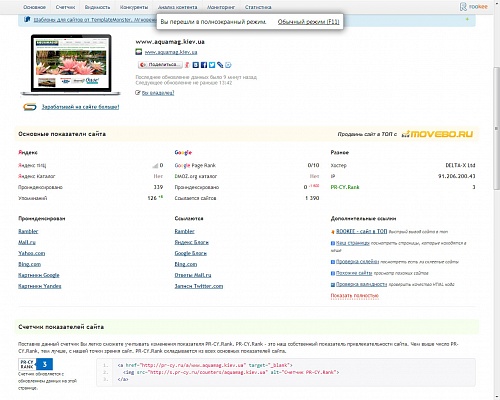Click inside the counter HTML code box
The width and height of the screenshot is (500, 400).
pos(286,372)
